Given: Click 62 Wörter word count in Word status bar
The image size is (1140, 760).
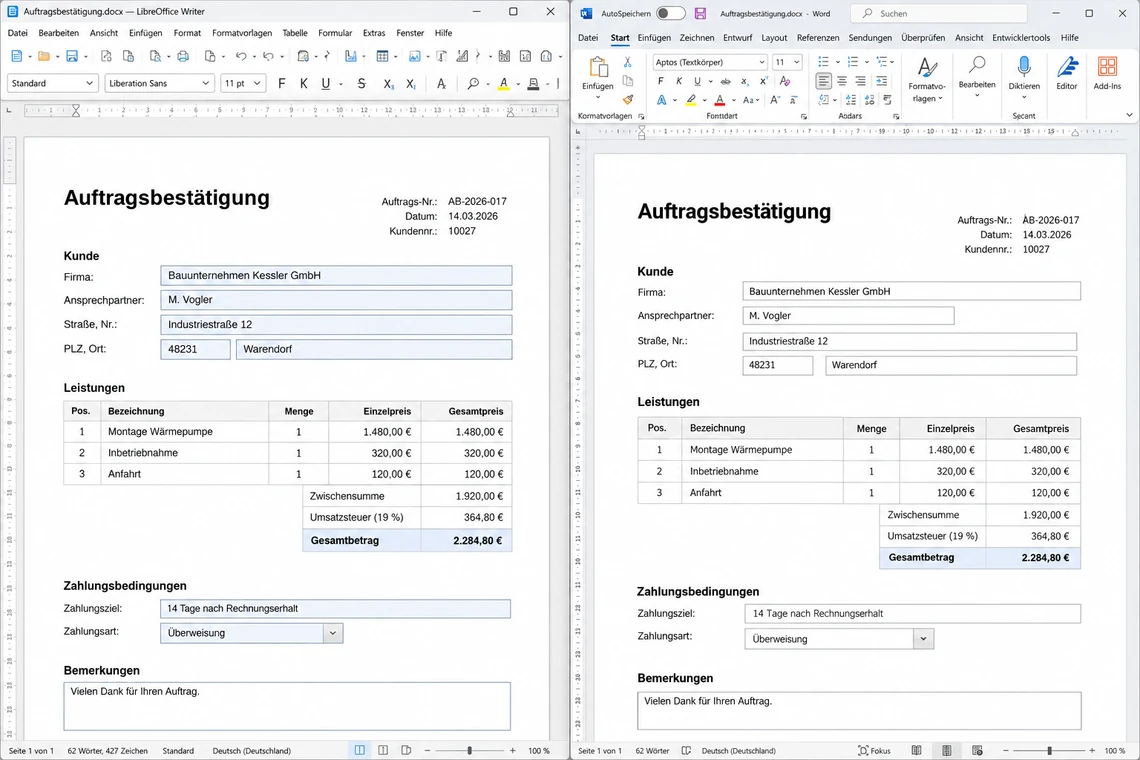Looking at the screenshot, I should 652,751.
